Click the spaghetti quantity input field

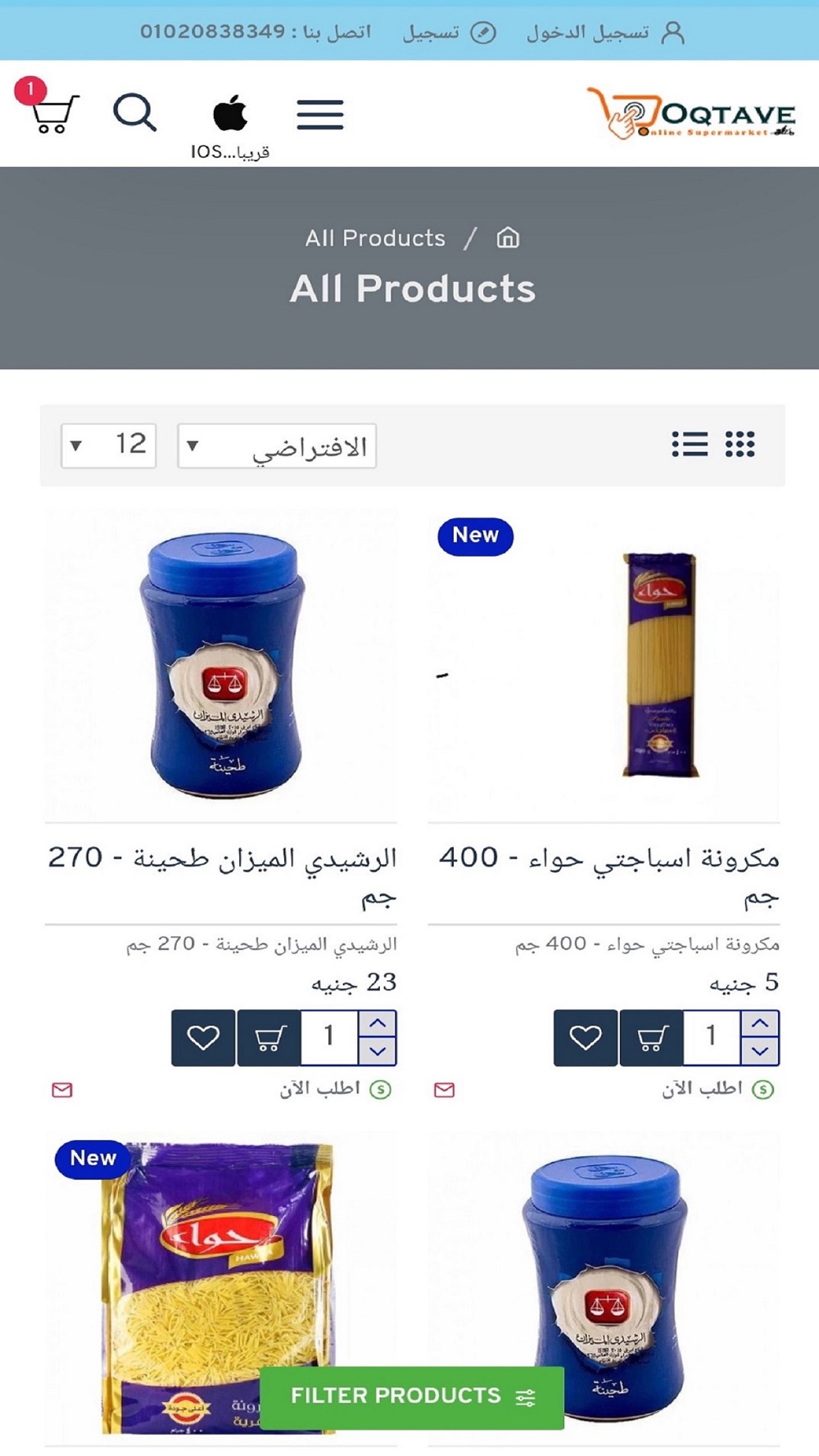click(x=712, y=1038)
